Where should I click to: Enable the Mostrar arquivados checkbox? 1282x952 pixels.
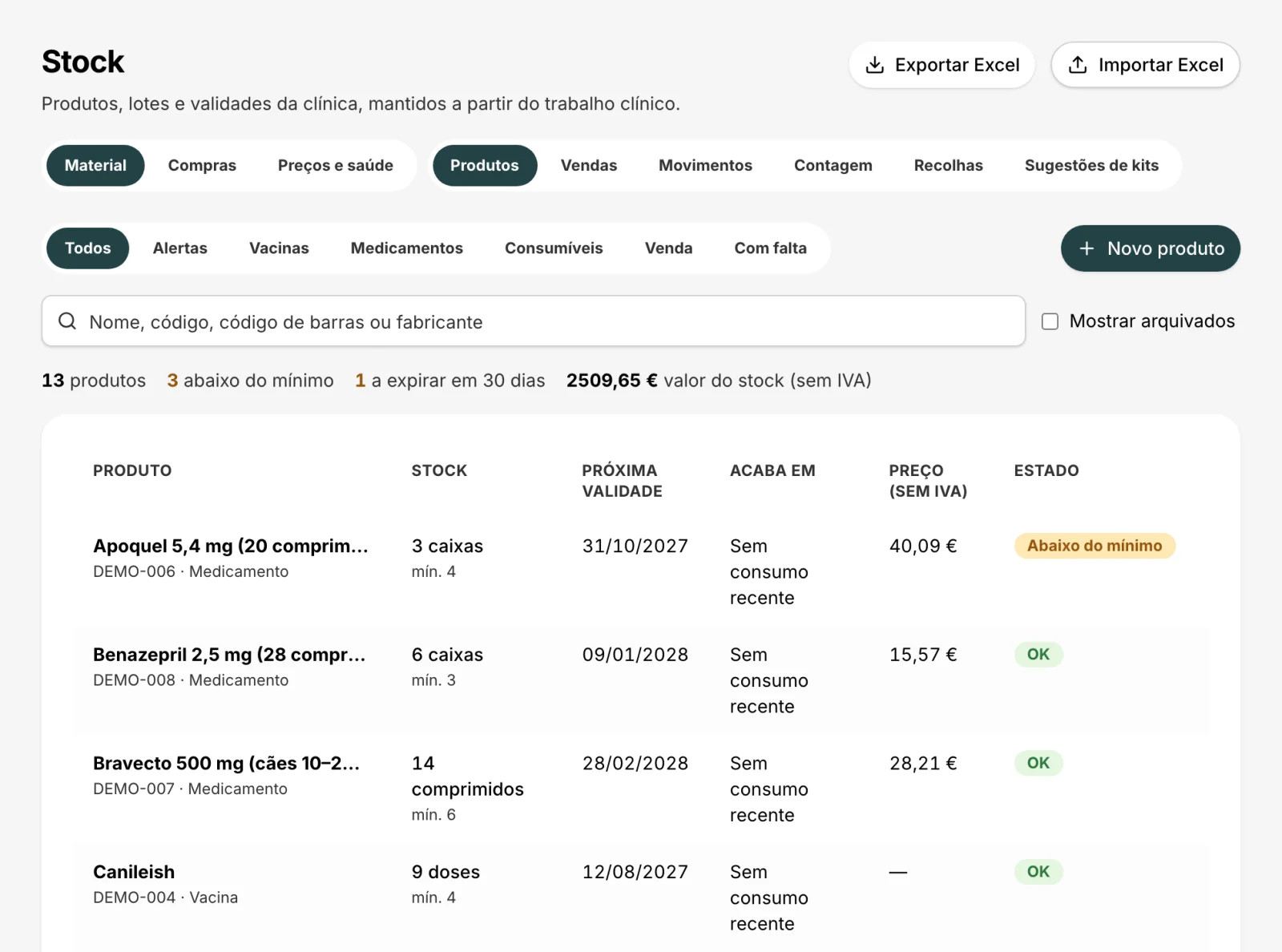[1050, 321]
